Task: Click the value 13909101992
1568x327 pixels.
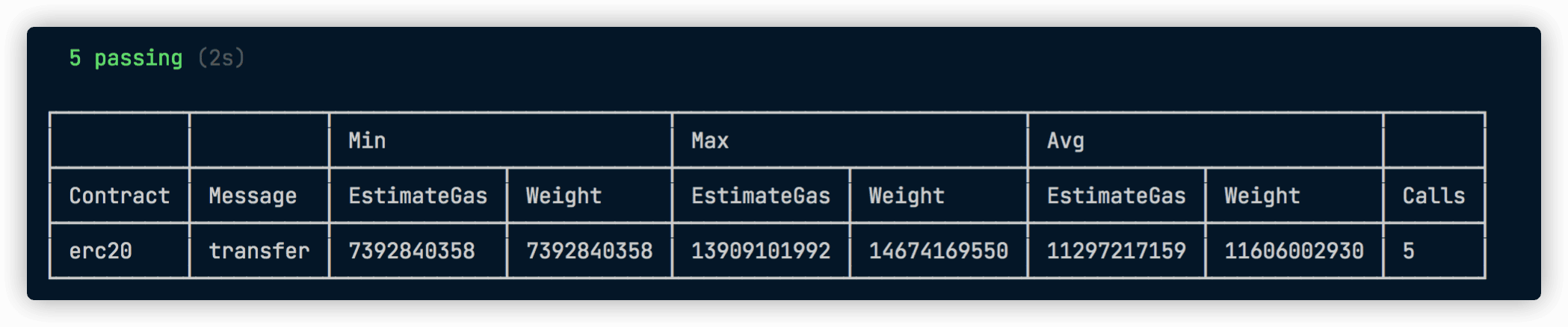Action: click(761, 251)
